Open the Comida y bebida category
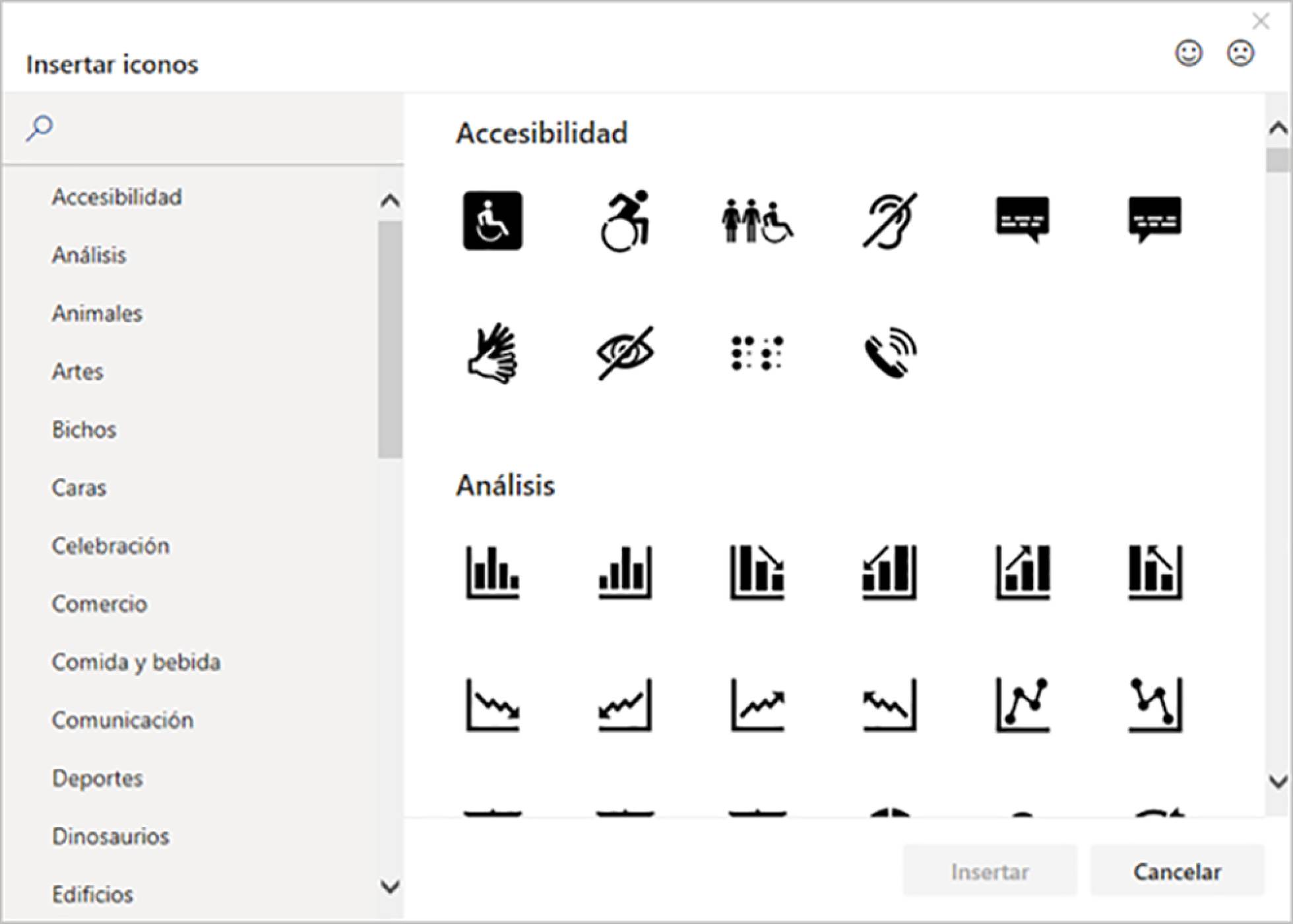The height and width of the screenshot is (924, 1293). tap(136, 663)
